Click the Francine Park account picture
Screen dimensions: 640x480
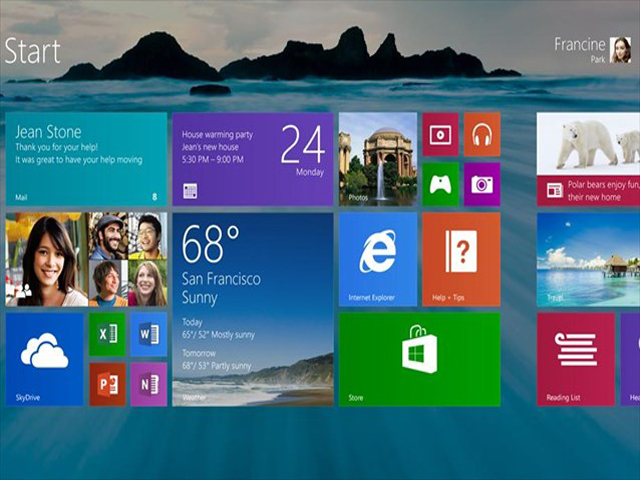tap(621, 49)
